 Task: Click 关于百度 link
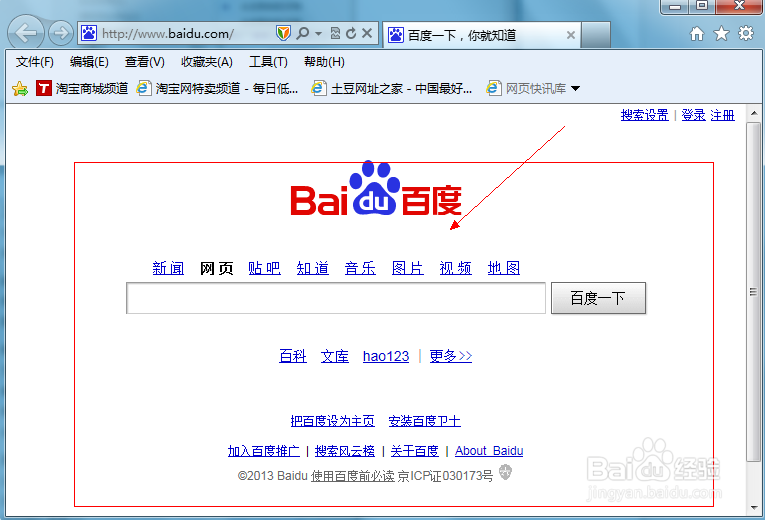tap(415, 451)
